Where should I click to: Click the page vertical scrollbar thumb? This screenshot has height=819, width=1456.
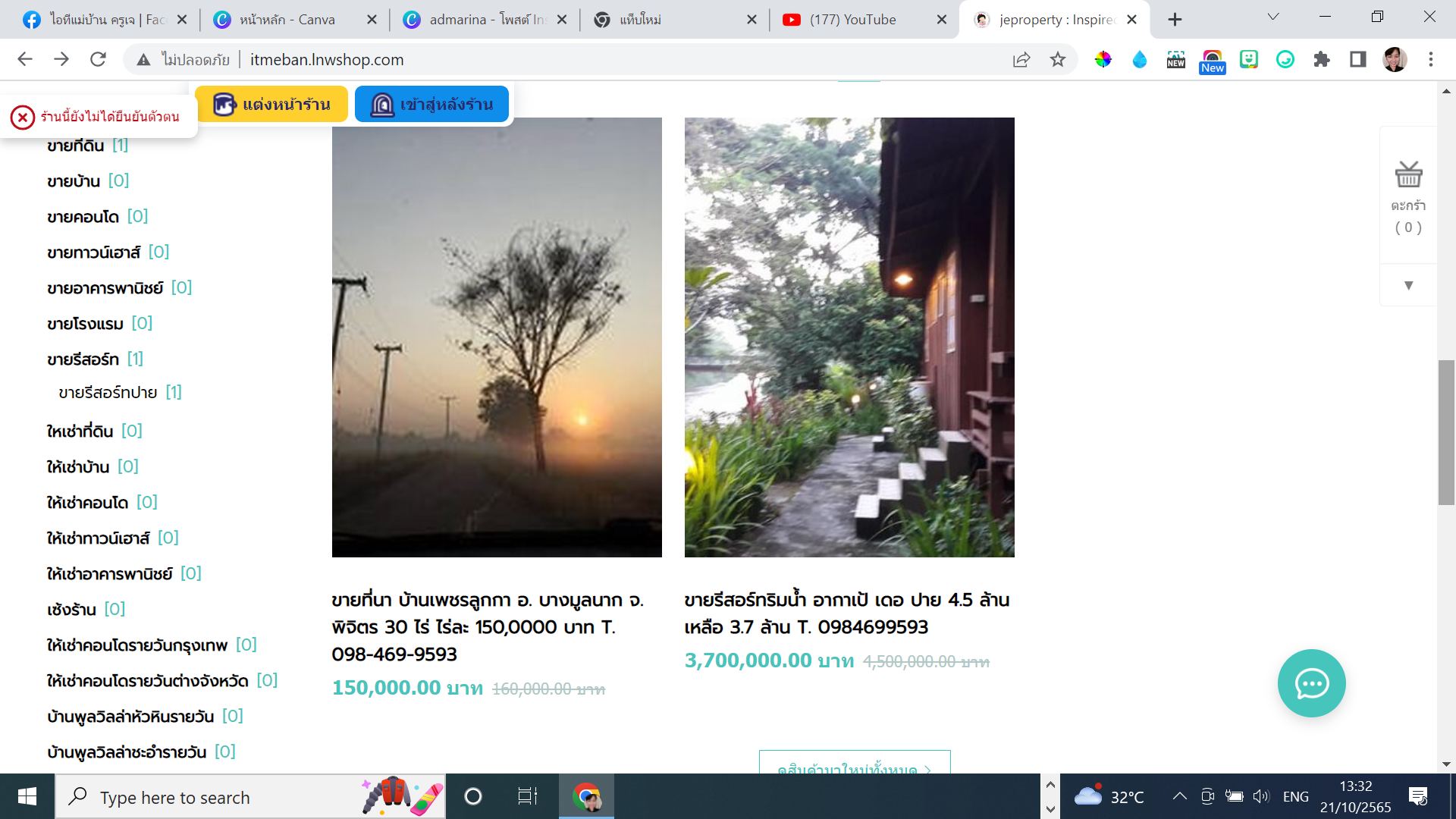[1446, 432]
